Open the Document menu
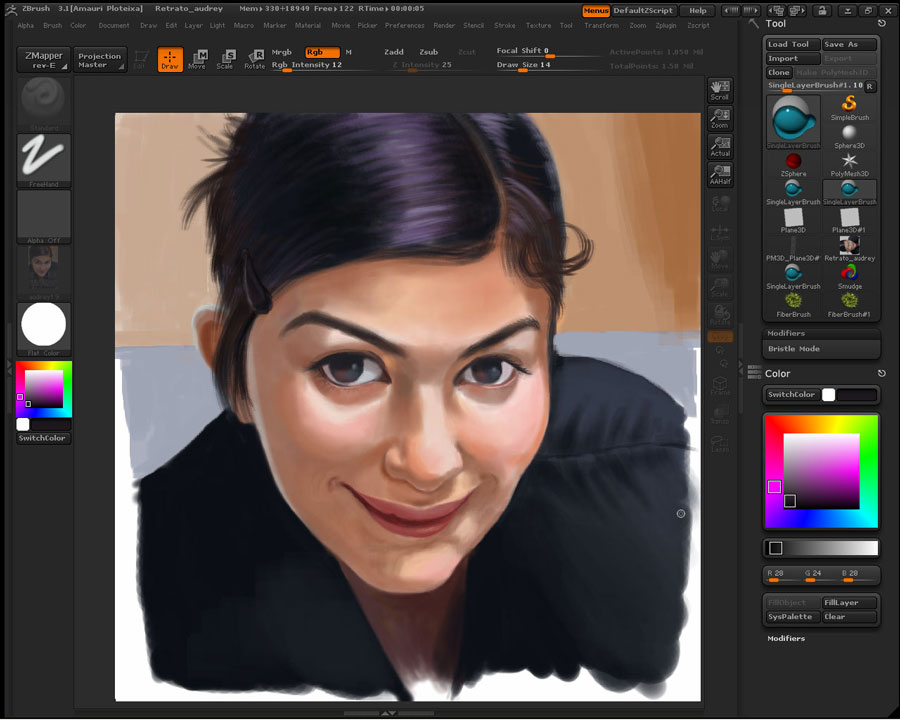Viewport: 900px width, 720px height. coord(114,25)
